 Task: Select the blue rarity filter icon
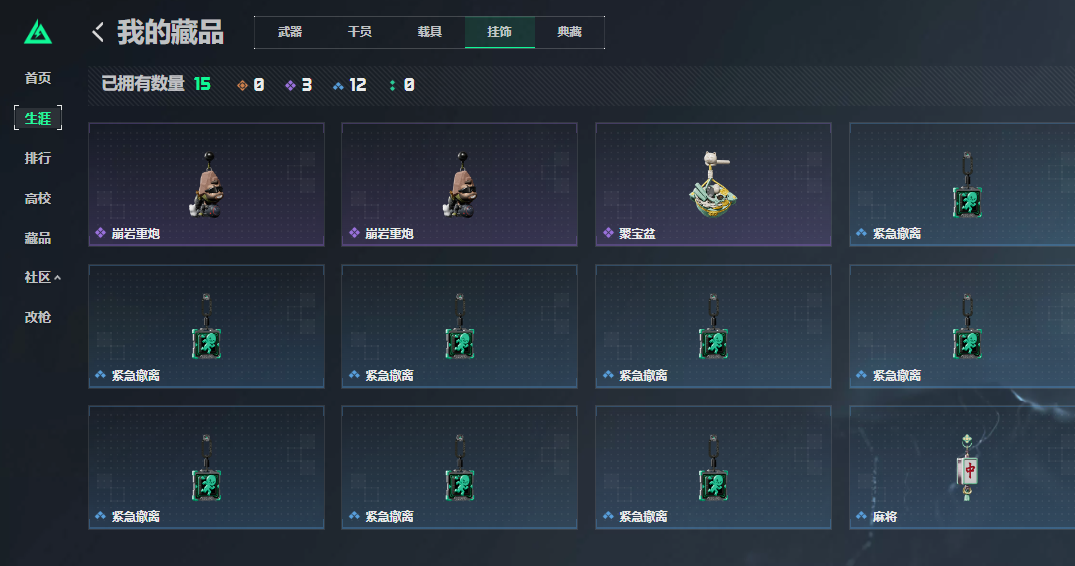(338, 85)
